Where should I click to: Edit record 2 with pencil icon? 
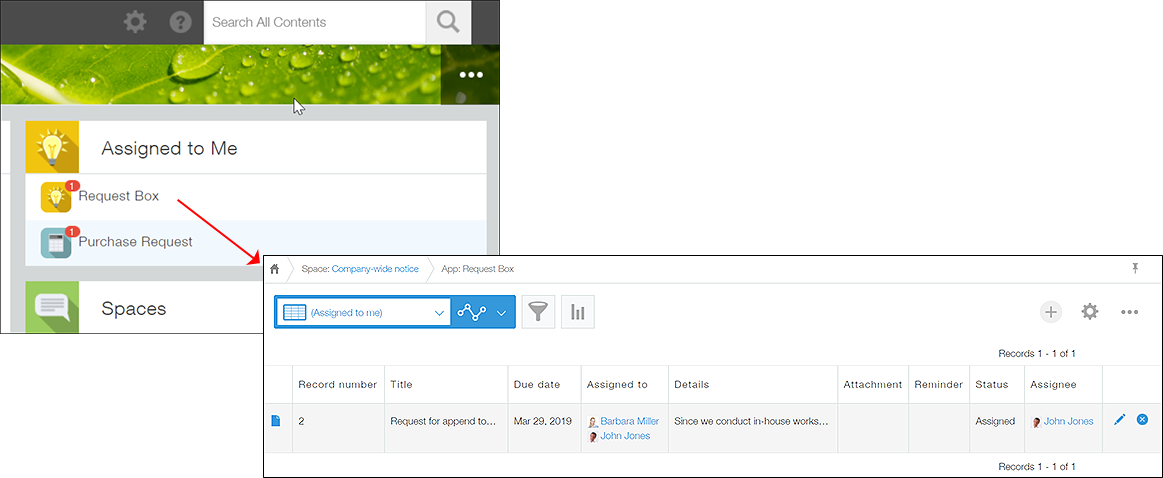tap(1119, 420)
